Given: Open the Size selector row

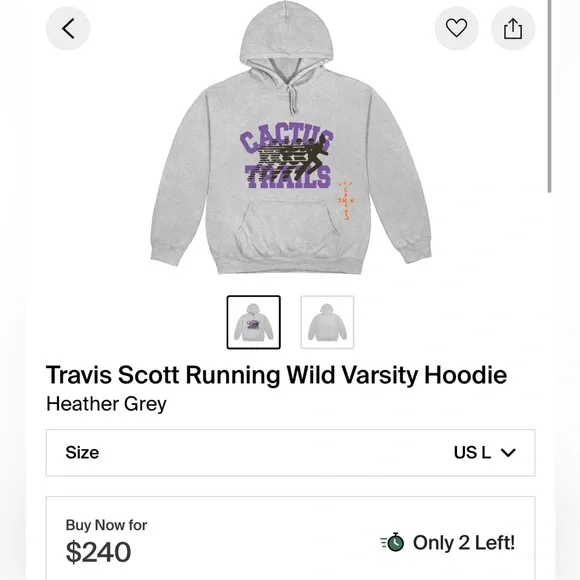Looking at the screenshot, I should pyautogui.click(x=290, y=453).
